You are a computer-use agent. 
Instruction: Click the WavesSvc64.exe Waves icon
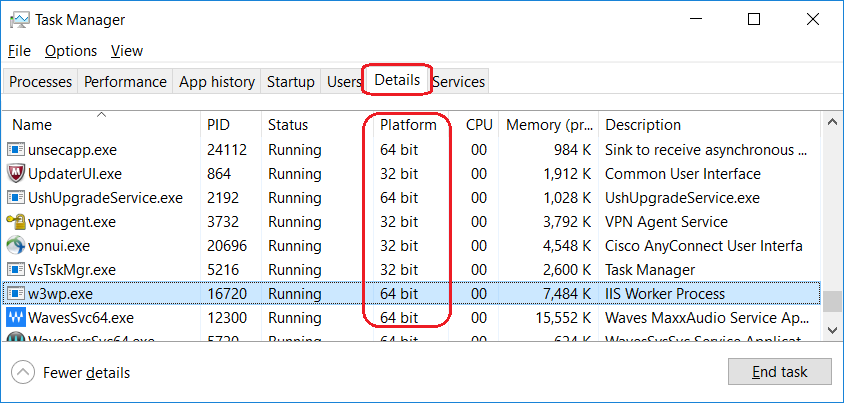click(16, 318)
